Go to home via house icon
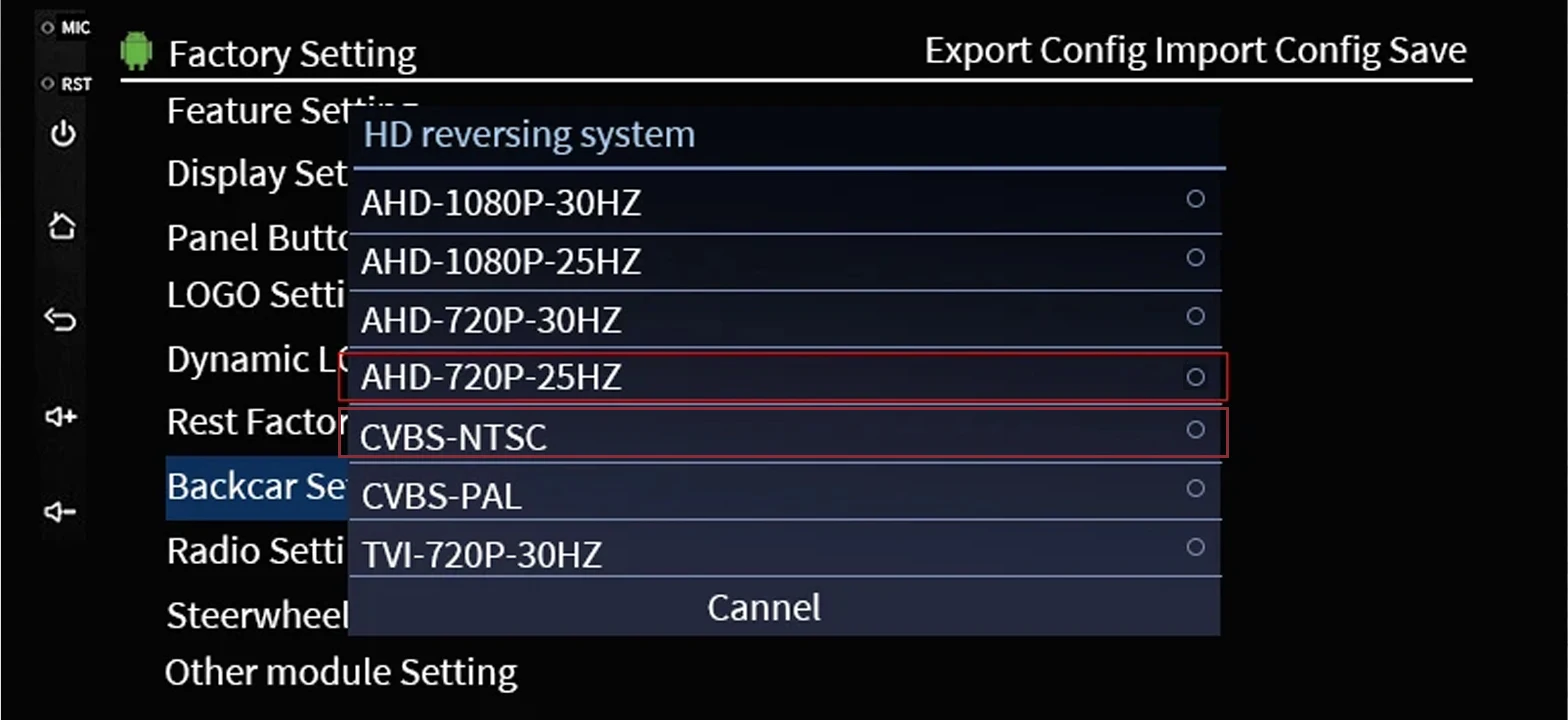Viewport: 1568px width, 720px height. (62, 226)
